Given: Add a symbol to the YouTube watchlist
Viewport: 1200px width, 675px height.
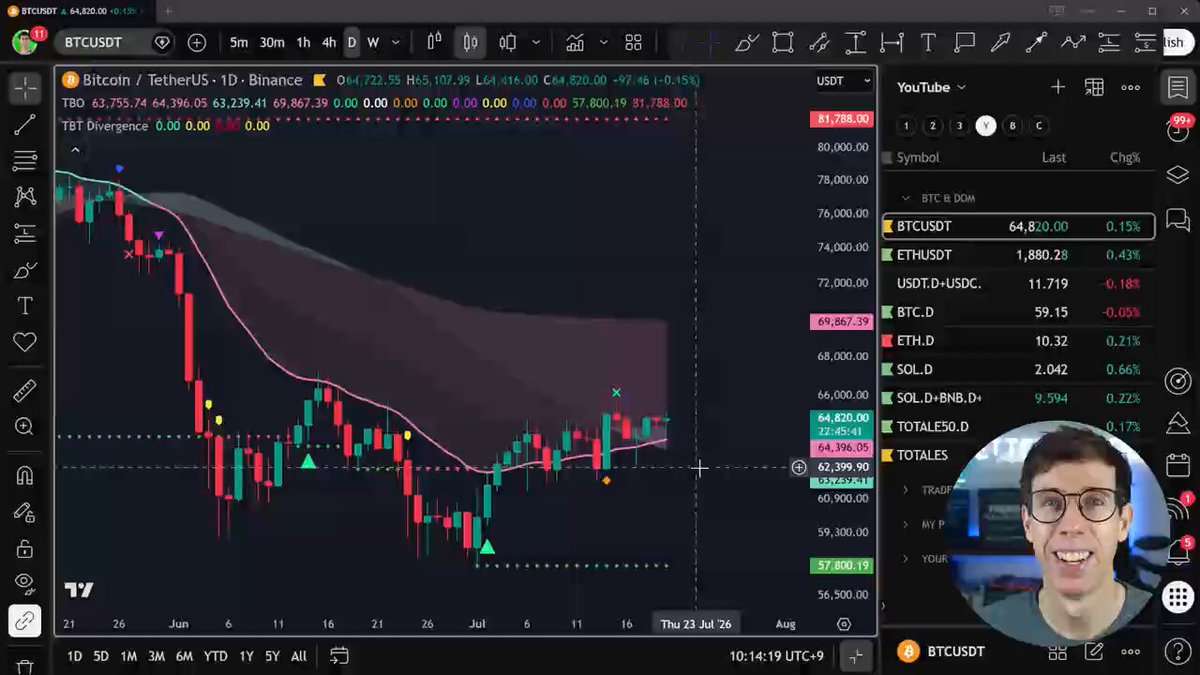Looking at the screenshot, I should pyautogui.click(x=1058, y=87).
